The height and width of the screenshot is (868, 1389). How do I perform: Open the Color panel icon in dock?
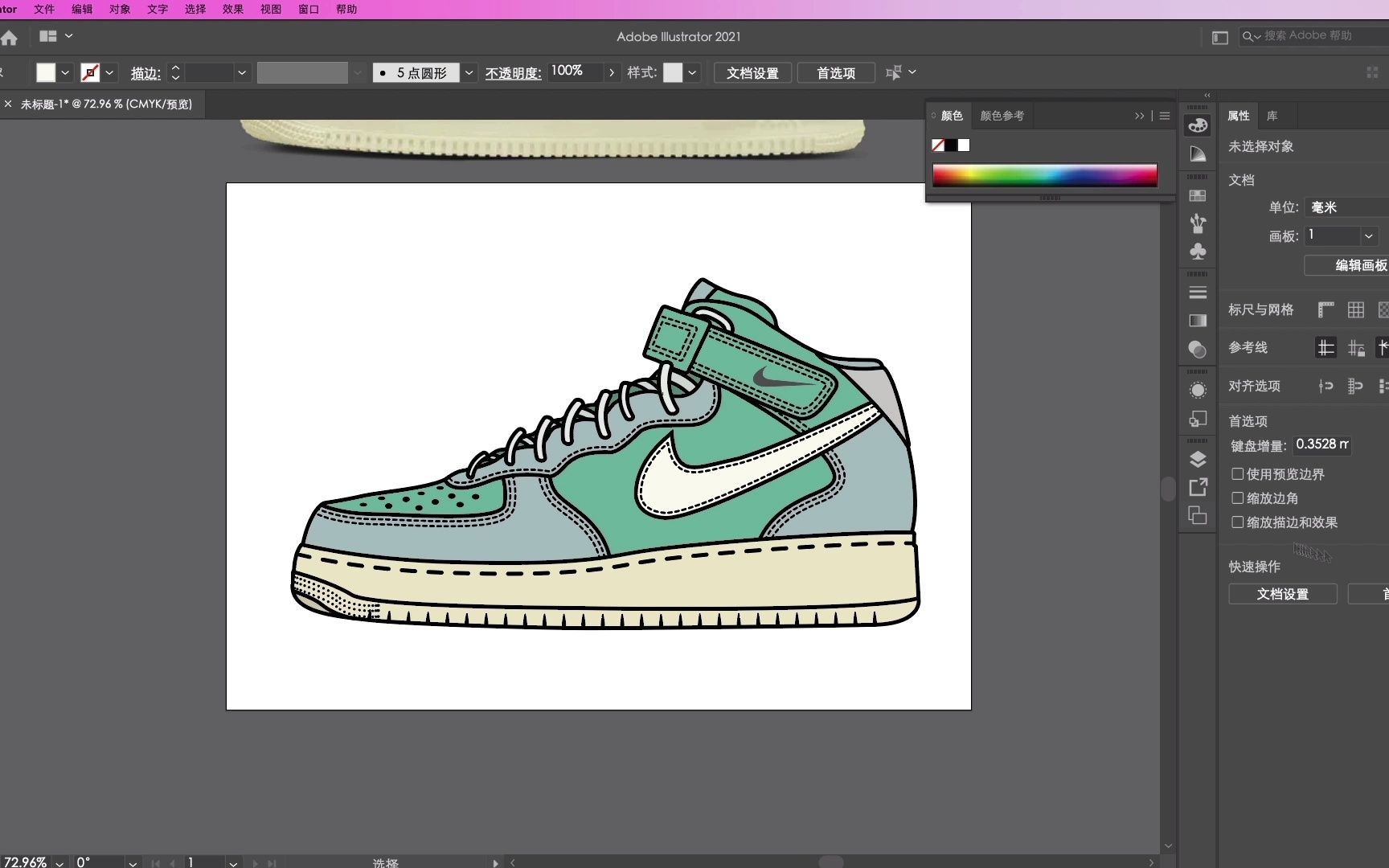(1198, 125)
